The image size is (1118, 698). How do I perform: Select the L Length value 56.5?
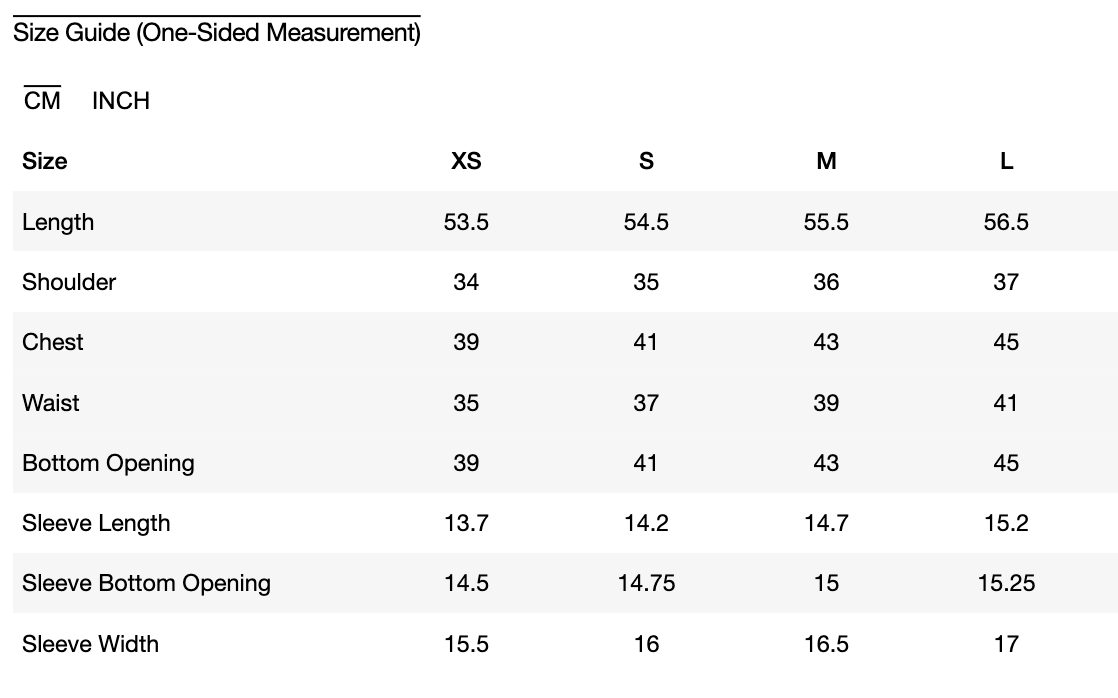click(x=1006, y=222)
